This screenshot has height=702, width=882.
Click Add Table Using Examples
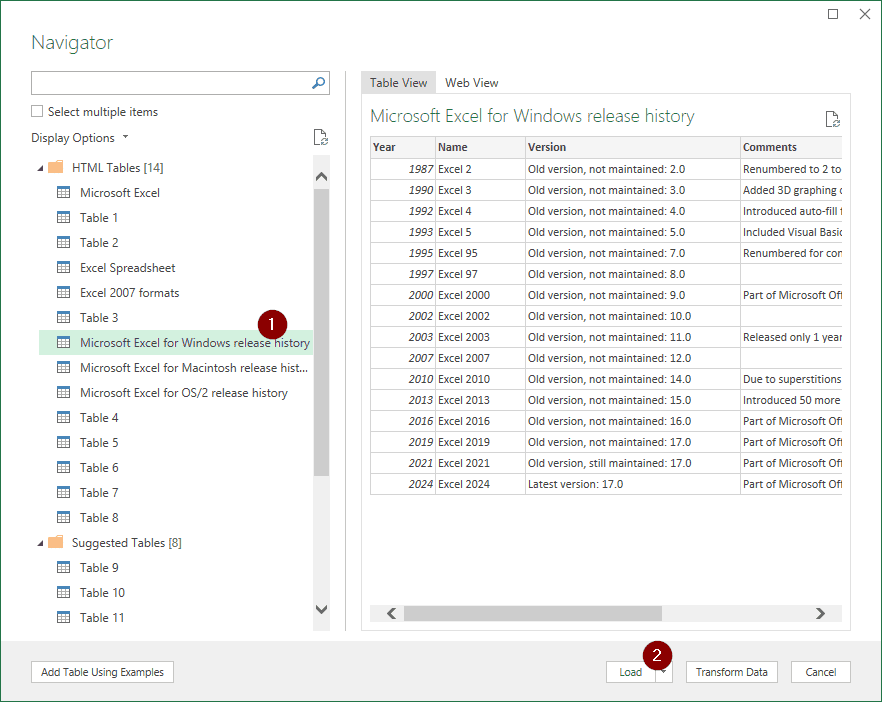102,672
